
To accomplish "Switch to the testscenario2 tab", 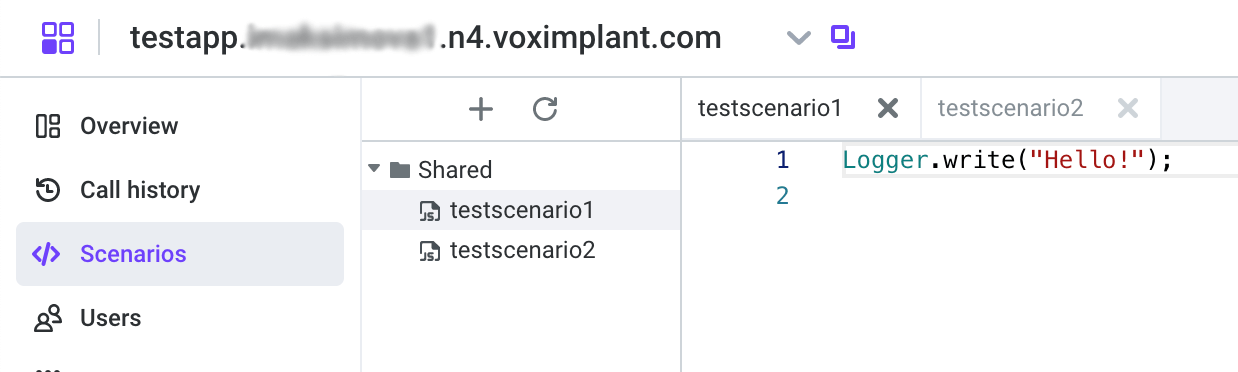I will 1010,108.
